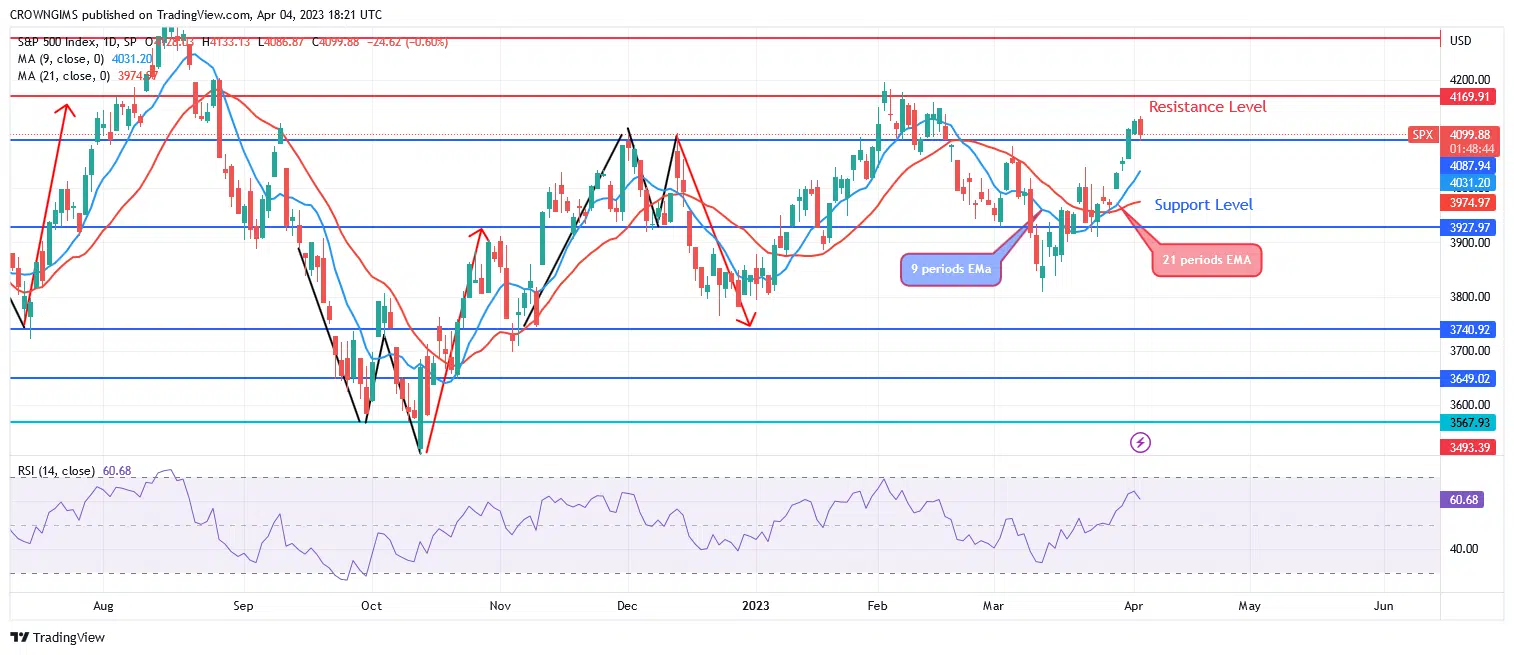This screenshot has height=655, width=1514.
Task: Select the MA (21, close, 0) indicator legend
Action: [x=63, y=76]
